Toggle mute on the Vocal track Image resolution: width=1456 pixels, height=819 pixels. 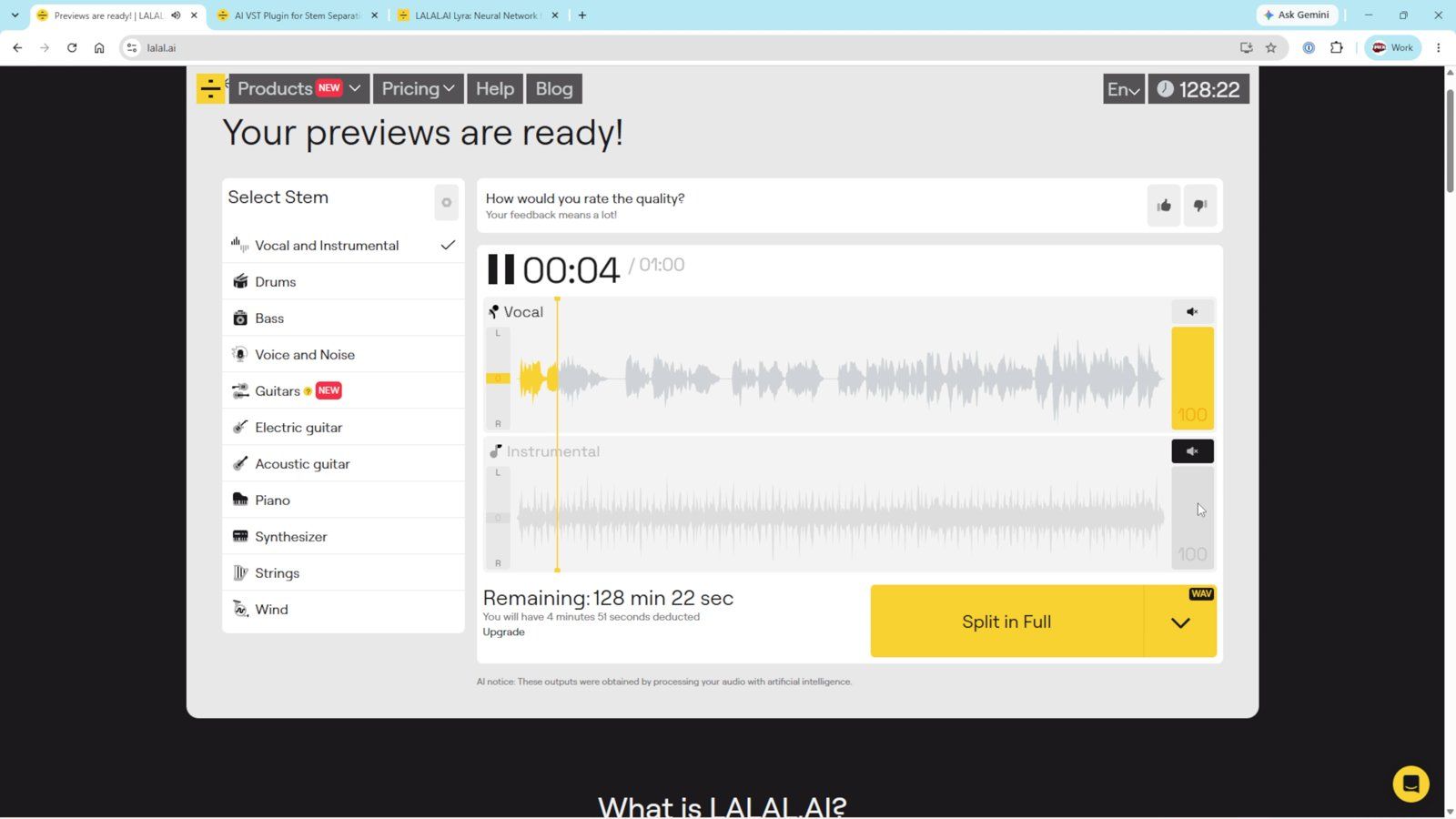click(1192, 311)
